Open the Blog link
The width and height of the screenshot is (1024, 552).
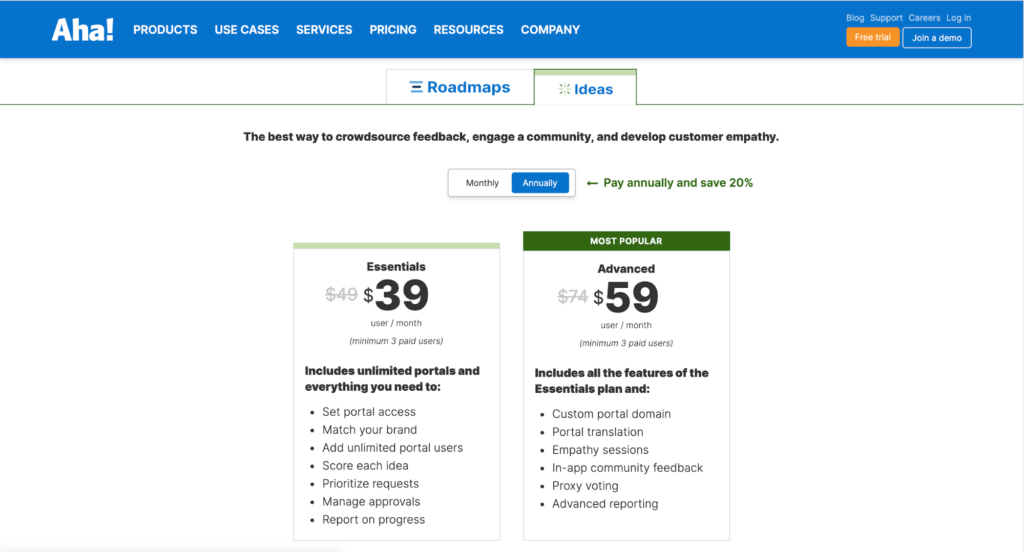(x=855, y=18)
